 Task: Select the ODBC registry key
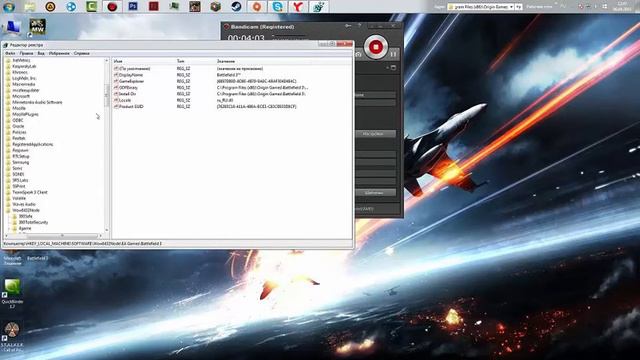coord(18,120)
